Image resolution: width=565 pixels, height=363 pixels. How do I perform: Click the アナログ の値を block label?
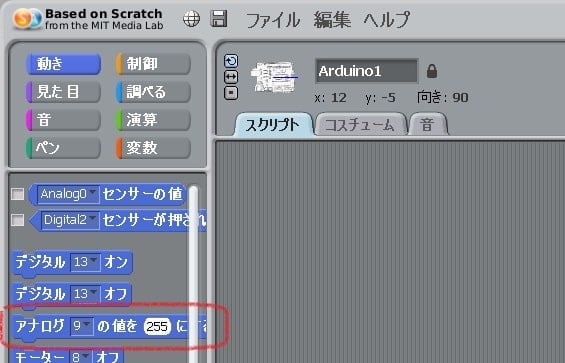pyautogui.click(x=40, y=326)
